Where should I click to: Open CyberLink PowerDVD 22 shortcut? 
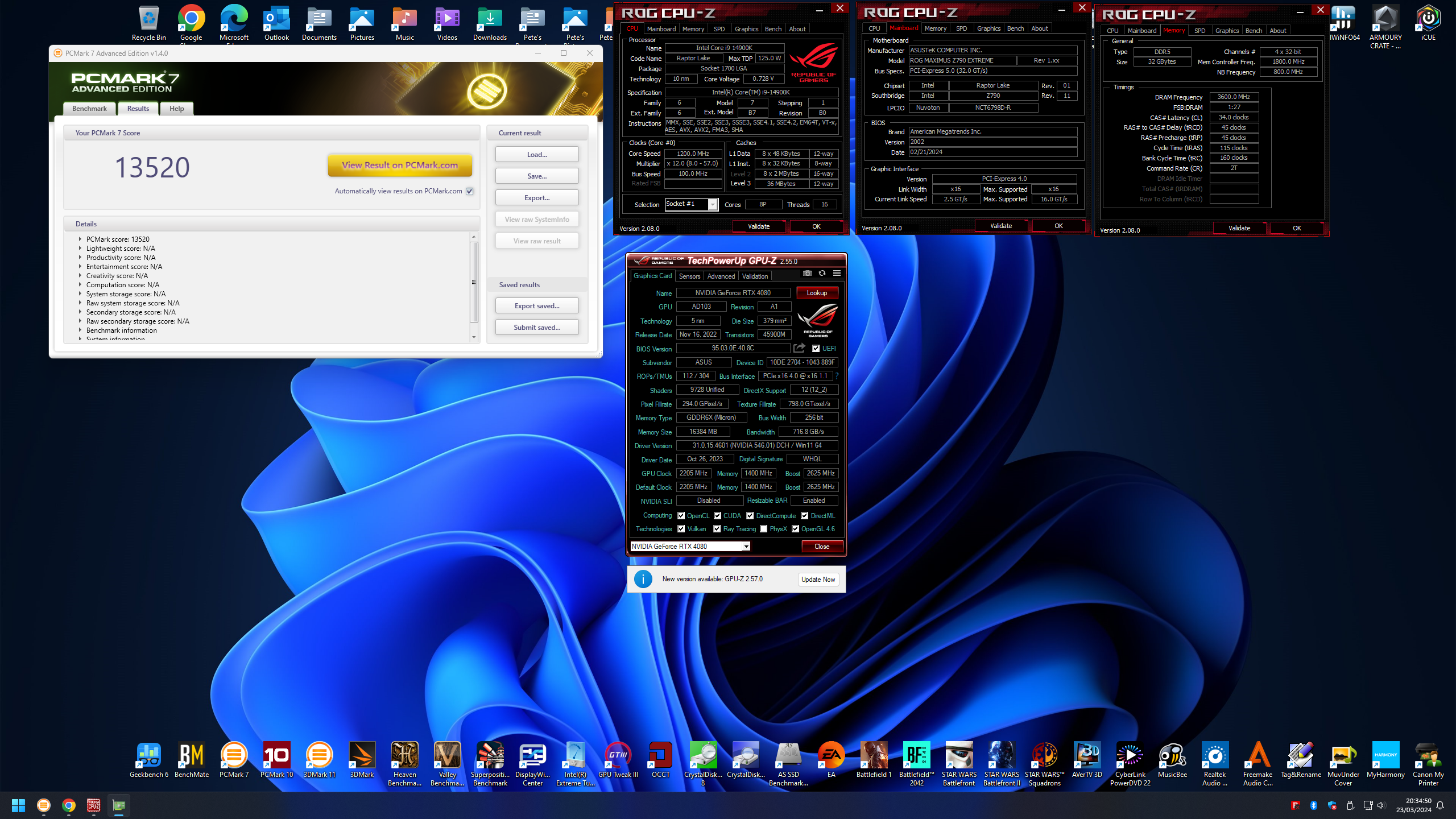(x=1130, y=764)
